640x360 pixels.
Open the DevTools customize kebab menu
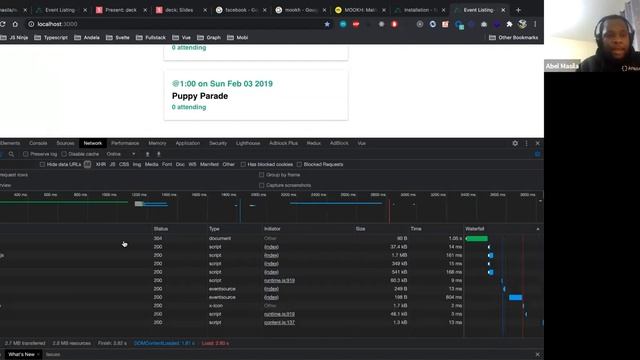click(526, 143)
